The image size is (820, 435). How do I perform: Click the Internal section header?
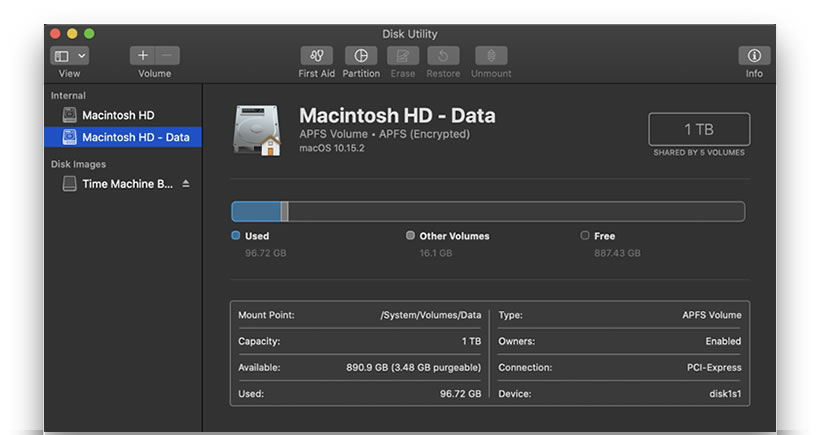point(68,96)
